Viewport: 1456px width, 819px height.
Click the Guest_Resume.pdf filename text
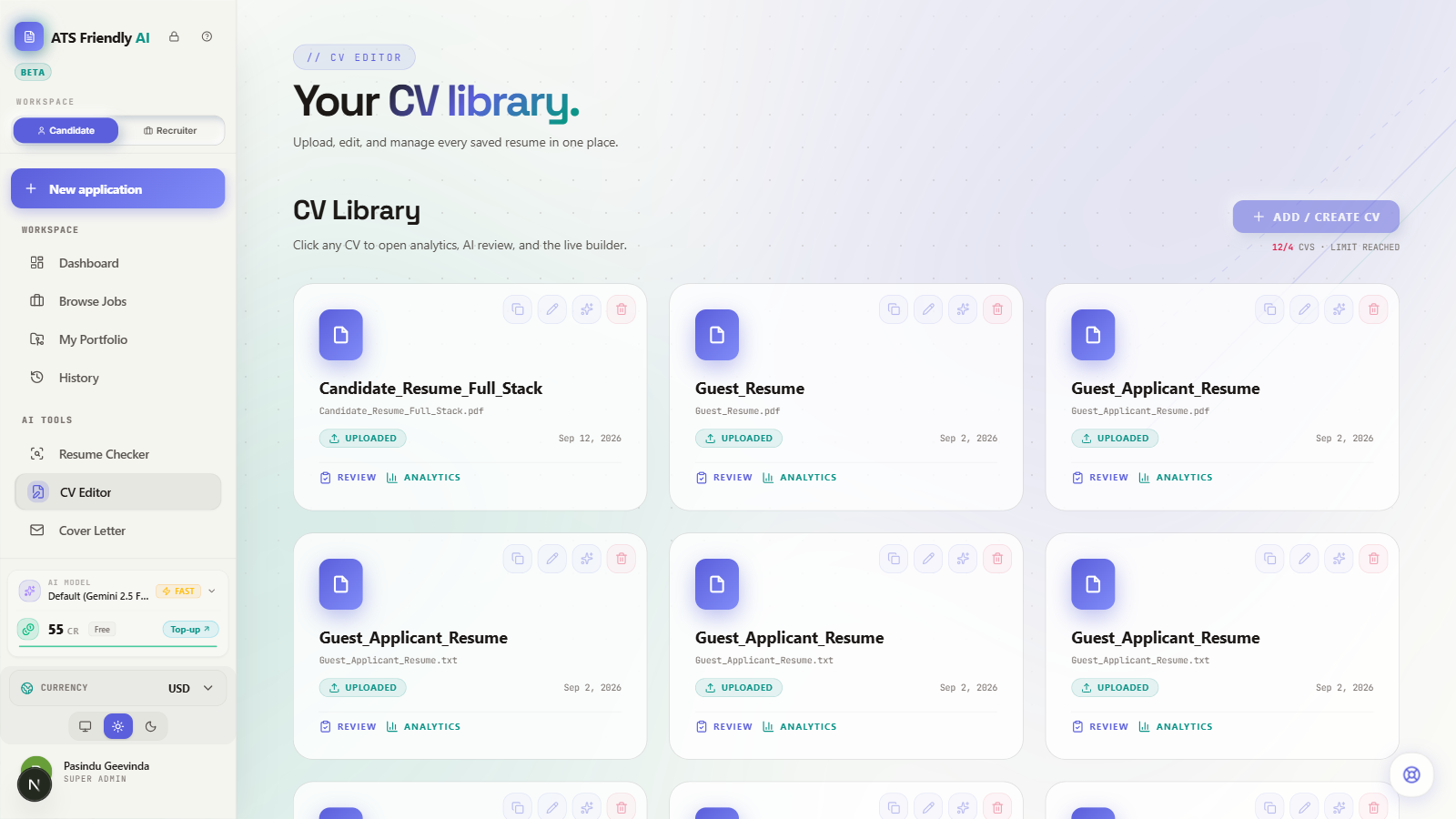coord(737,411)
